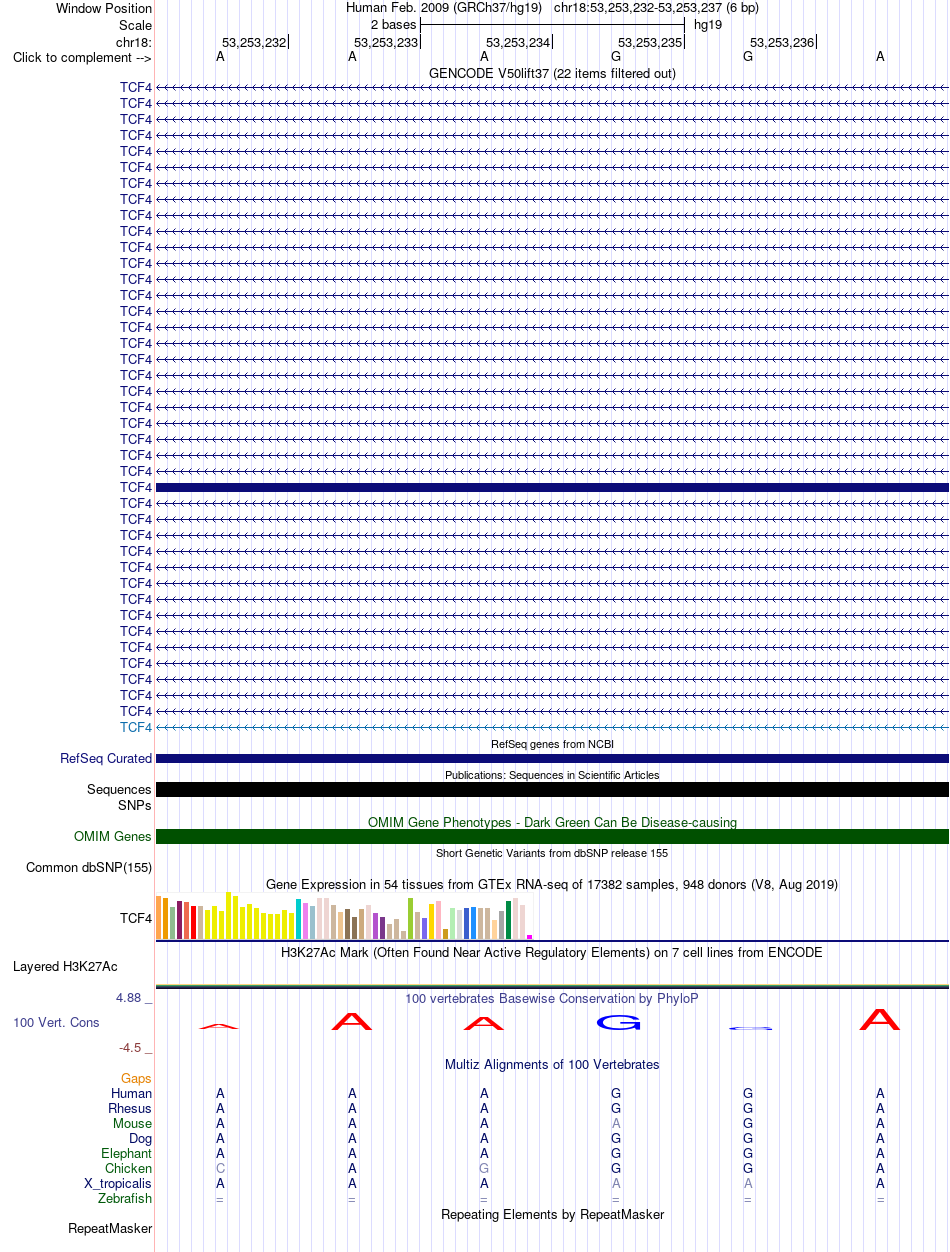Click the 'C' base in Chicken row

coord(220,1169)
